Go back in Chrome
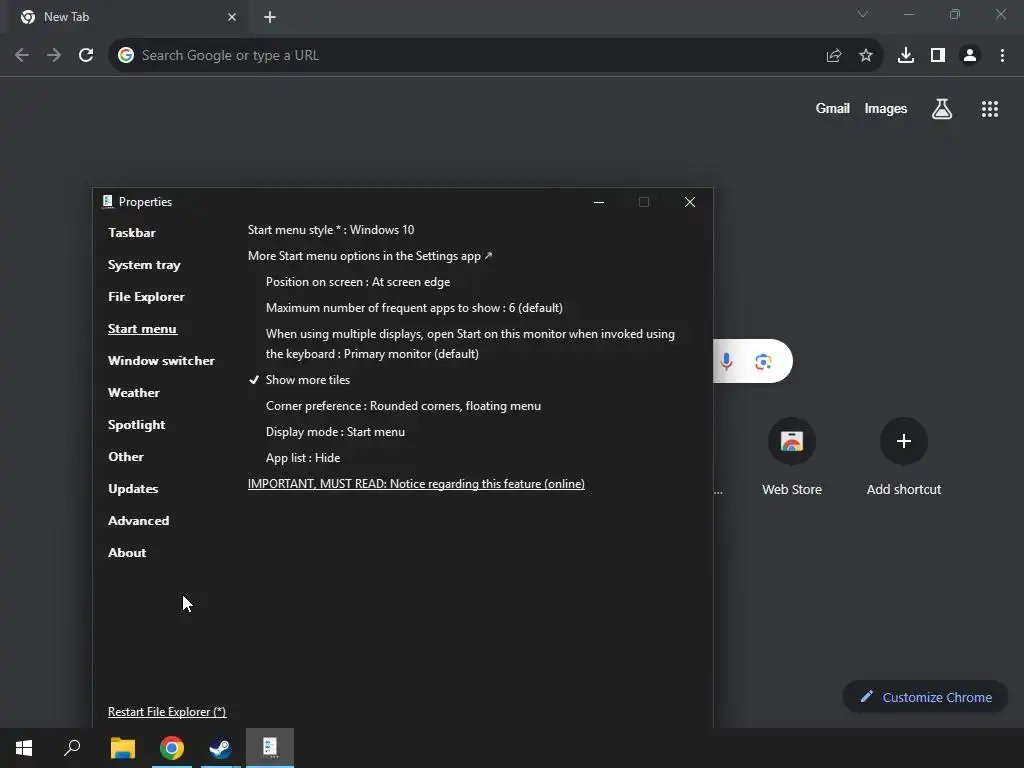The image size is (1024, 768). click(22, 55)
